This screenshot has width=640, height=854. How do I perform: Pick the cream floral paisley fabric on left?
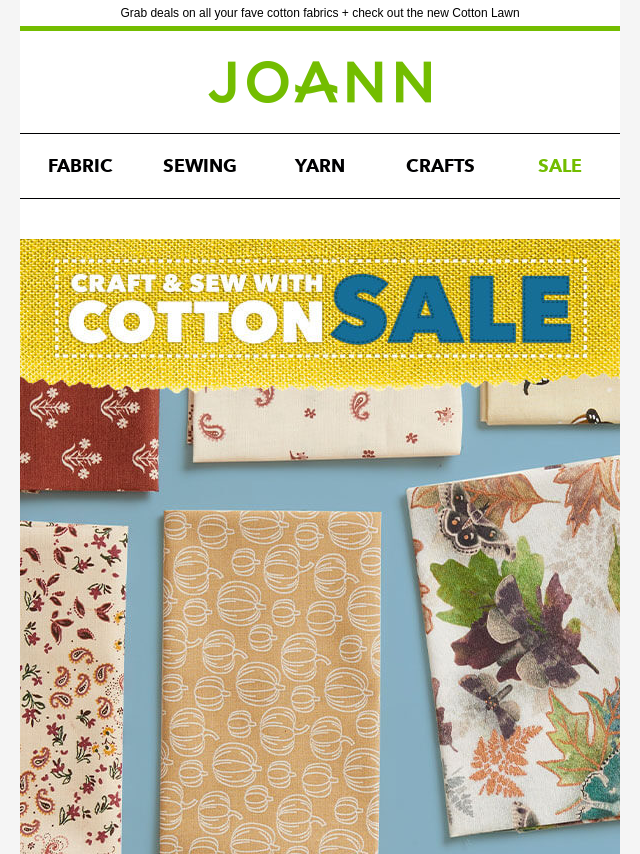point(73,687)
